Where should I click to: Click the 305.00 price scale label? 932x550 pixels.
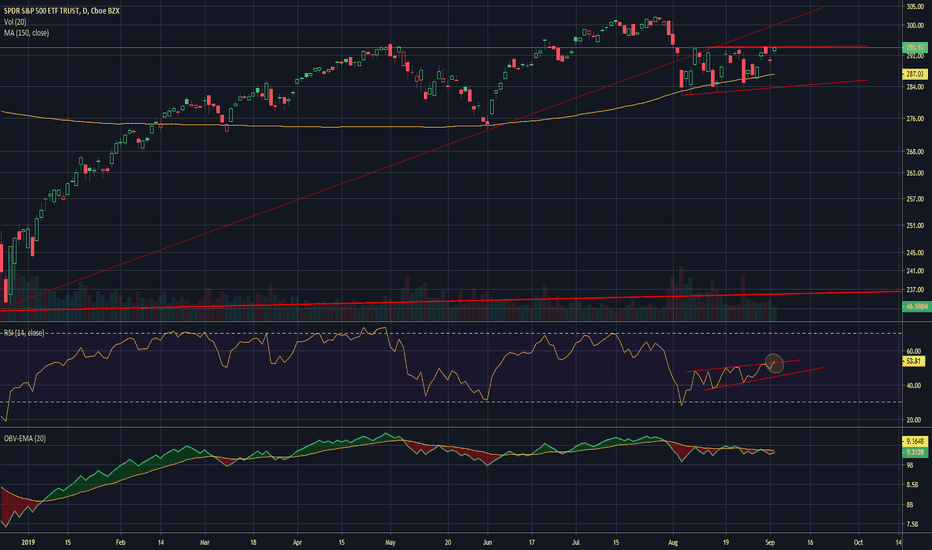coord(915,7)
